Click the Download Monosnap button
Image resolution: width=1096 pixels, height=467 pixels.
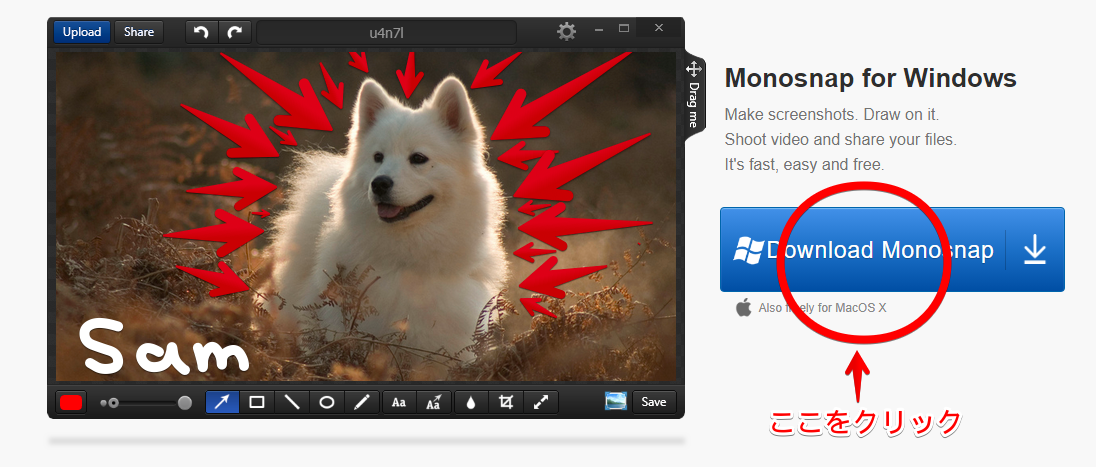coord(892,250)
